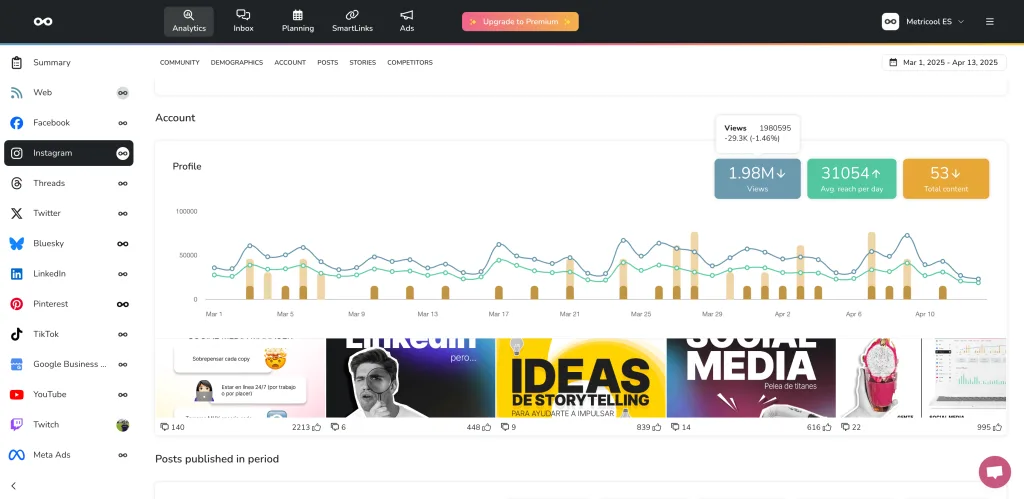Open the Inbox section
This screenshot has height=499, width=1024.
coord(243,21)
